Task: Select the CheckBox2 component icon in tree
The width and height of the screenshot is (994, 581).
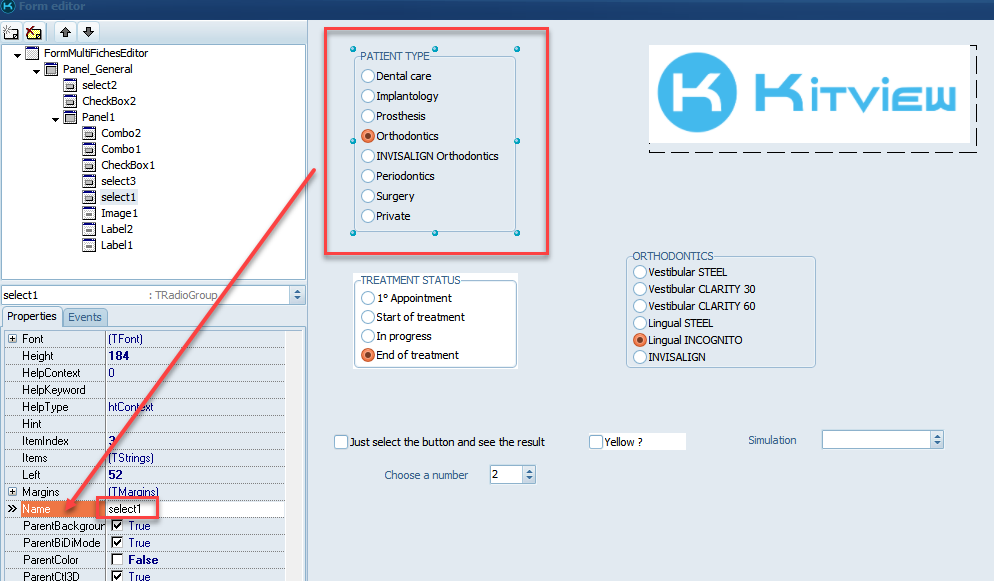Action: coord(70,101)
